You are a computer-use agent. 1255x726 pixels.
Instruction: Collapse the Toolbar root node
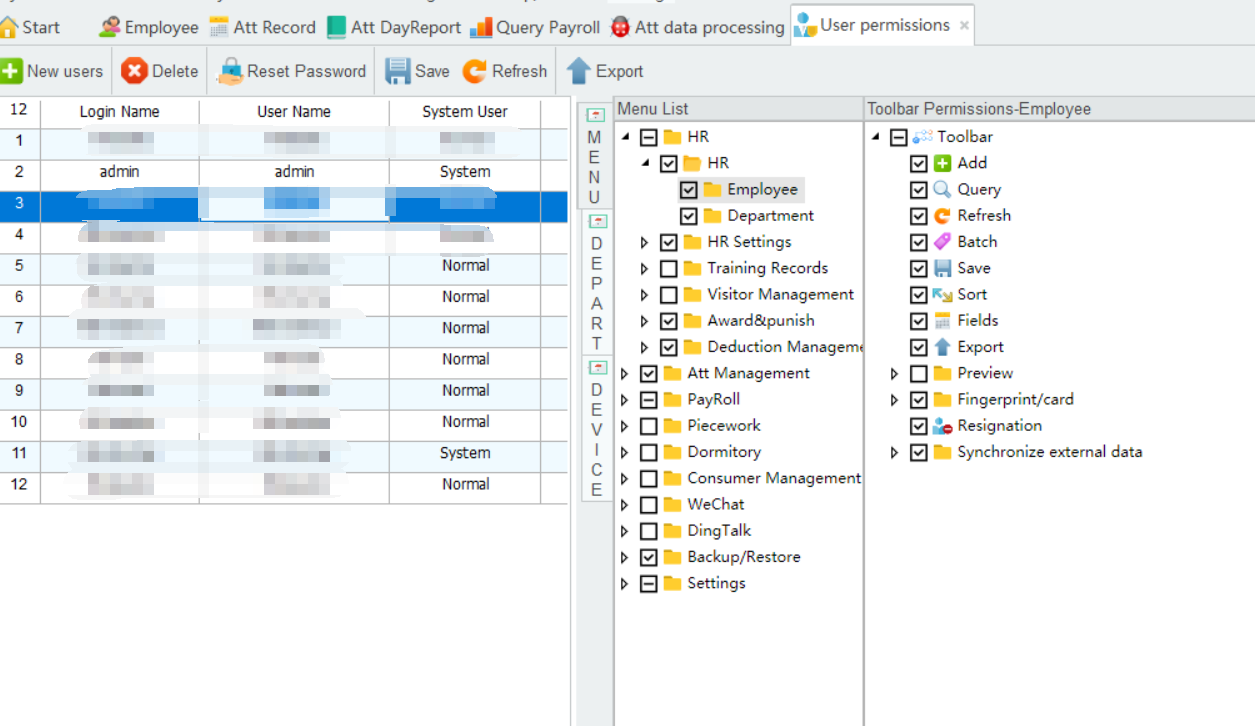pos(876,137)
